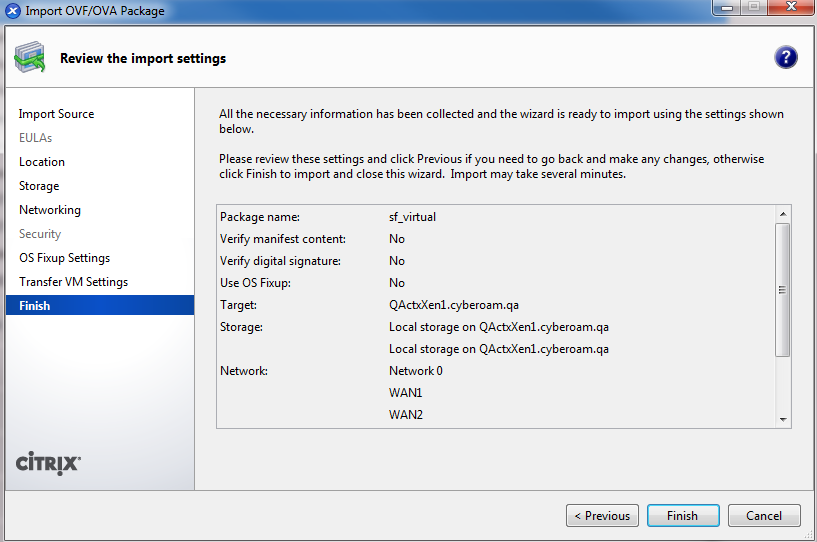Open the Storage wizard step

click(x=39, y=186)
